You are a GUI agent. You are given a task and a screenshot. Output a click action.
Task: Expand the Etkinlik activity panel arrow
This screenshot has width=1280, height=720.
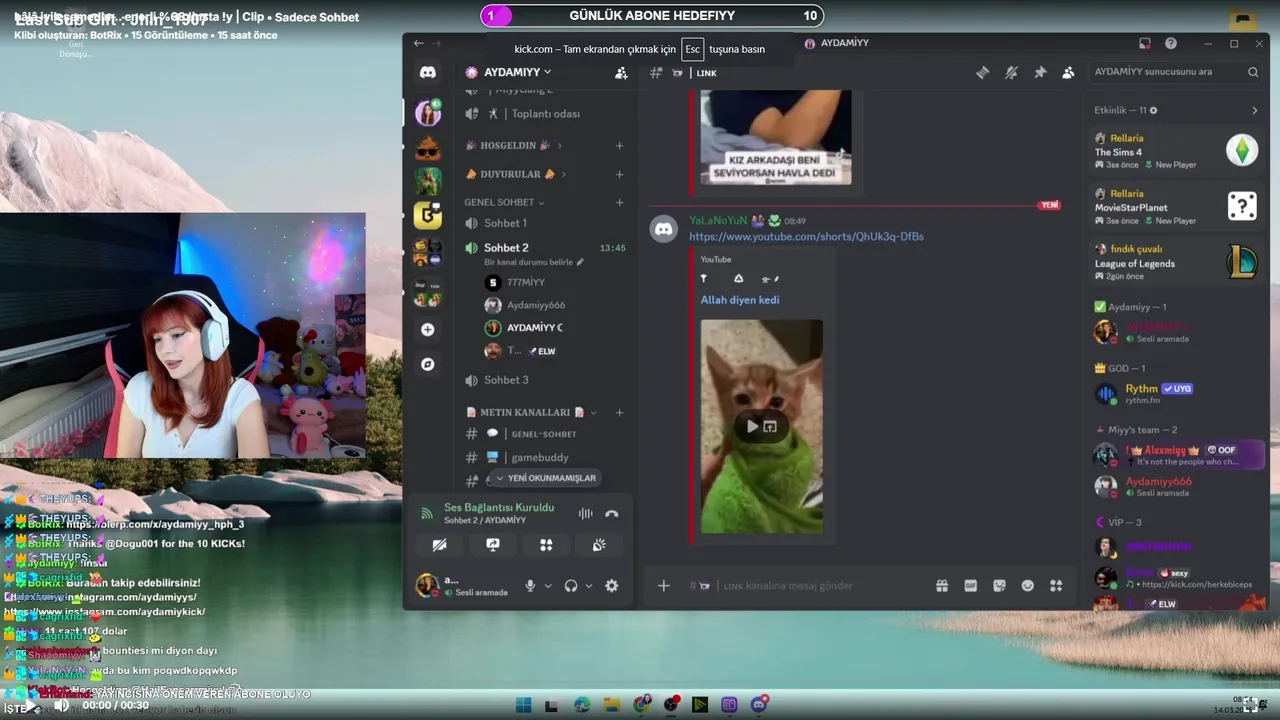(x=1255, y=110)
